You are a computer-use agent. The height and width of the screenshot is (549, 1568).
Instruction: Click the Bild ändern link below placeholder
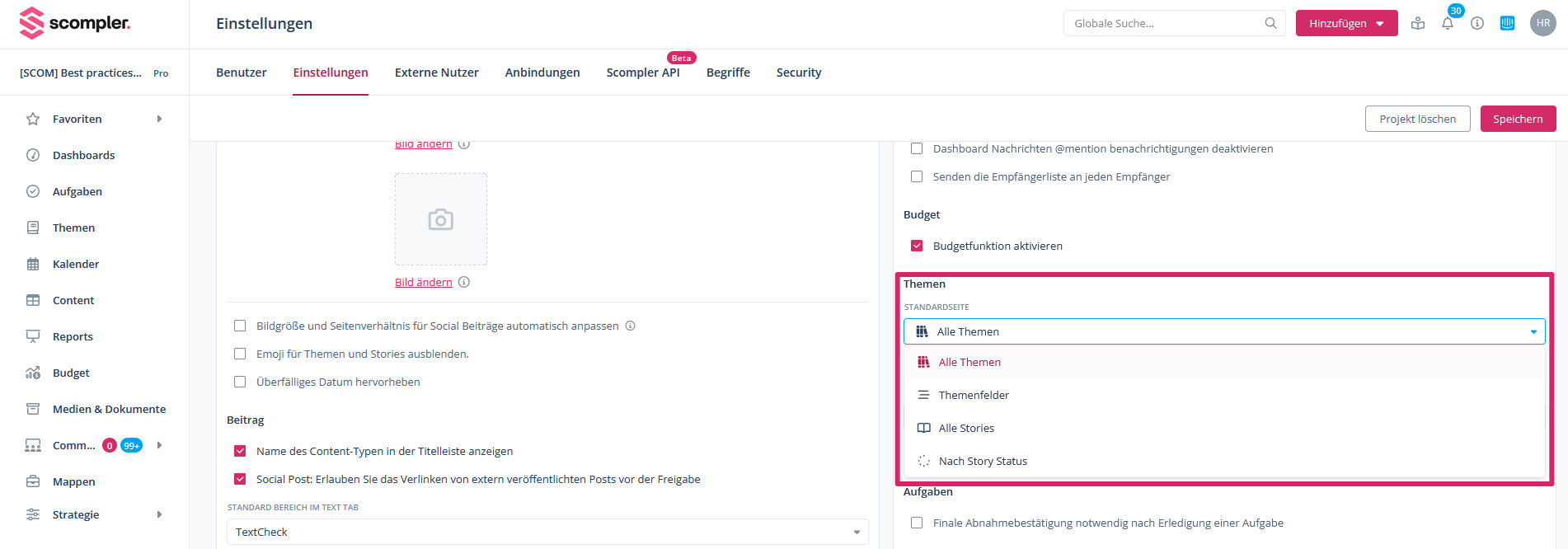pos(424,282)
